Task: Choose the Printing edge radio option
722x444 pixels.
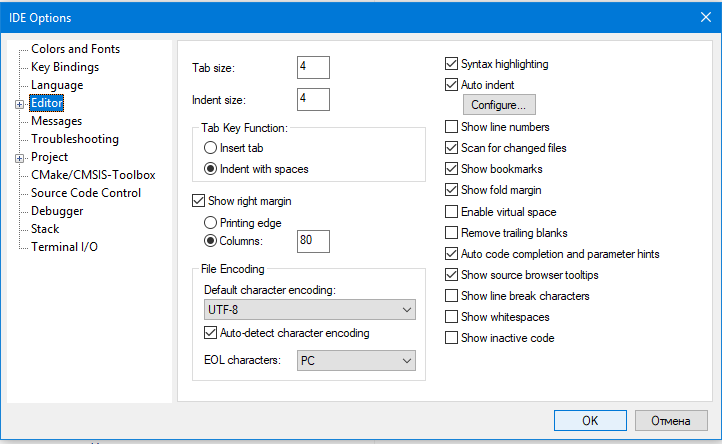Action: pos(210,222)
